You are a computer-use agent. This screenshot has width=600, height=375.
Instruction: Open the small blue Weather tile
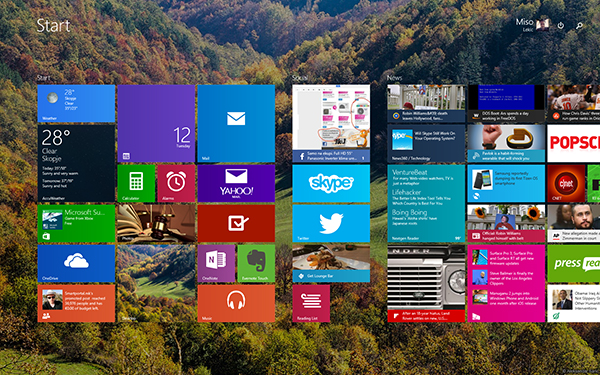pos(76,103)
